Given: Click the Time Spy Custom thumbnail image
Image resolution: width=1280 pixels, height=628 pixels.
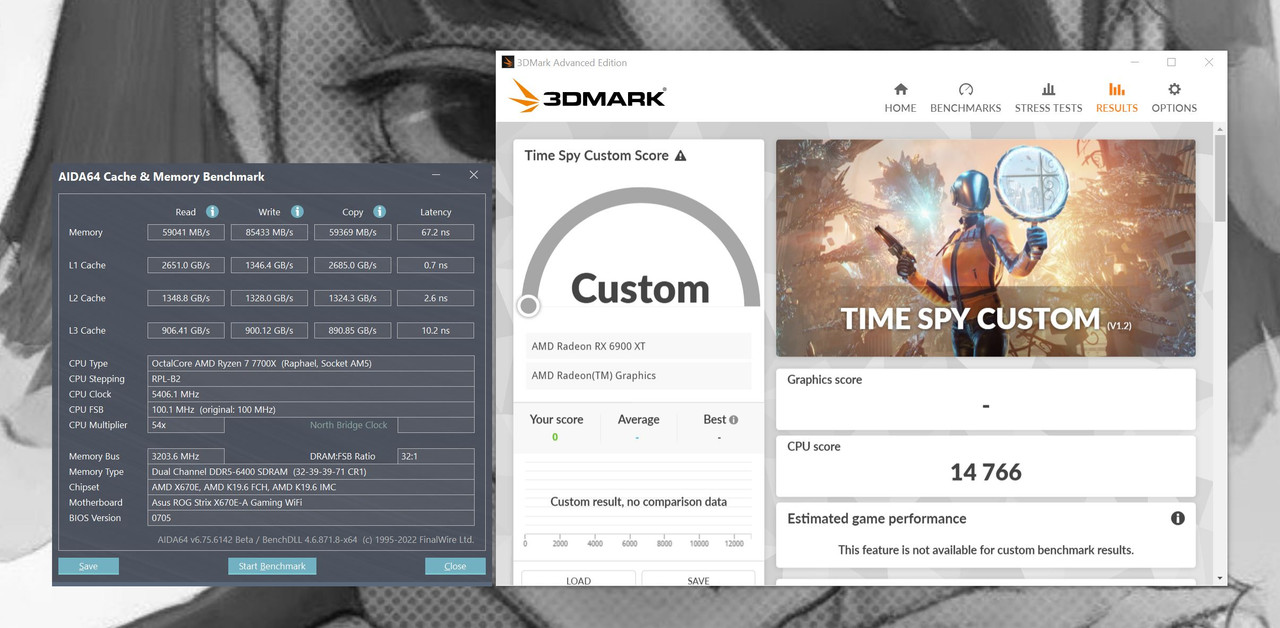Looking at the screenshot, I should 985,248.
